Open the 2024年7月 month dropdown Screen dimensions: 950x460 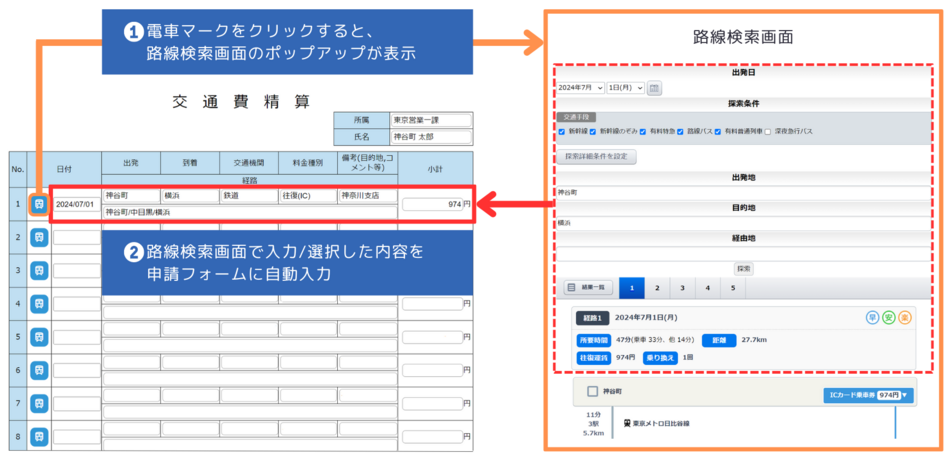click(581, 88)
